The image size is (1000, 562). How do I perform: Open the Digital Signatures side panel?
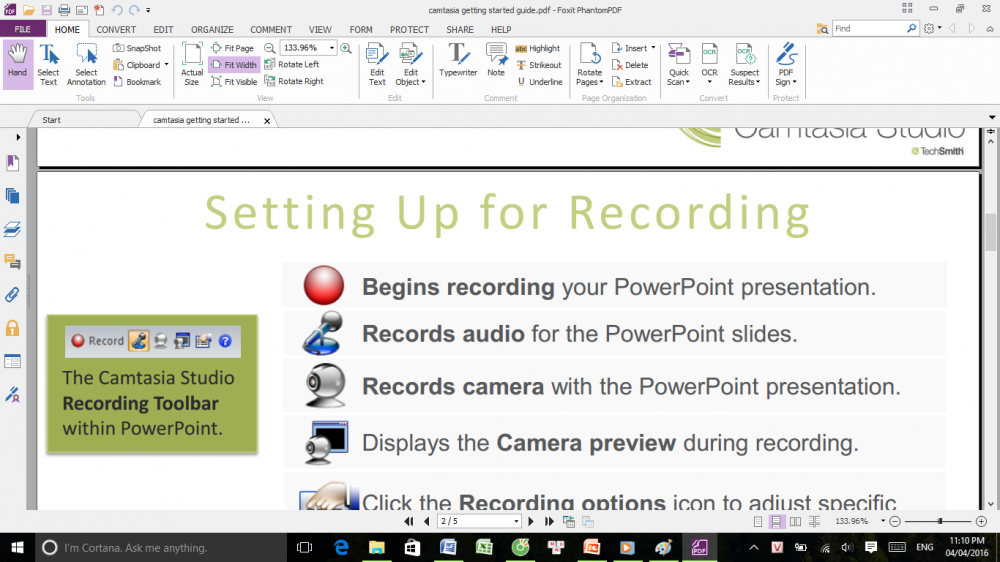12,395
